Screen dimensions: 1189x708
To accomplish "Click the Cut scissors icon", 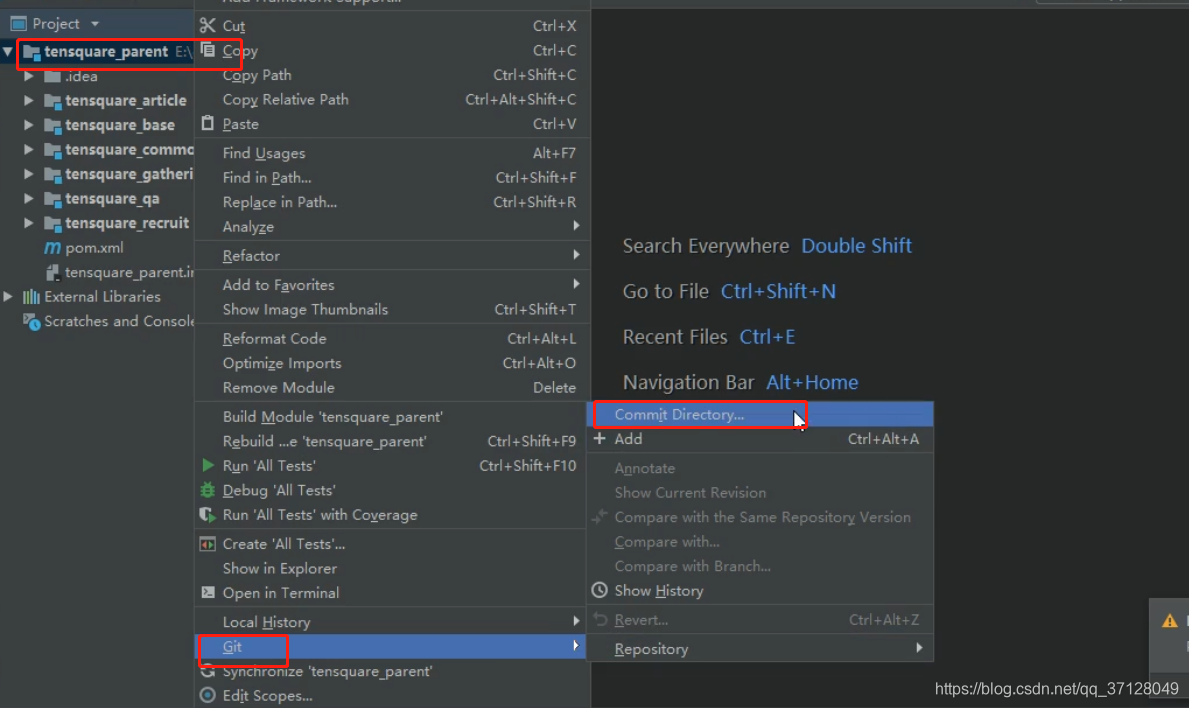I will [207, 25].
